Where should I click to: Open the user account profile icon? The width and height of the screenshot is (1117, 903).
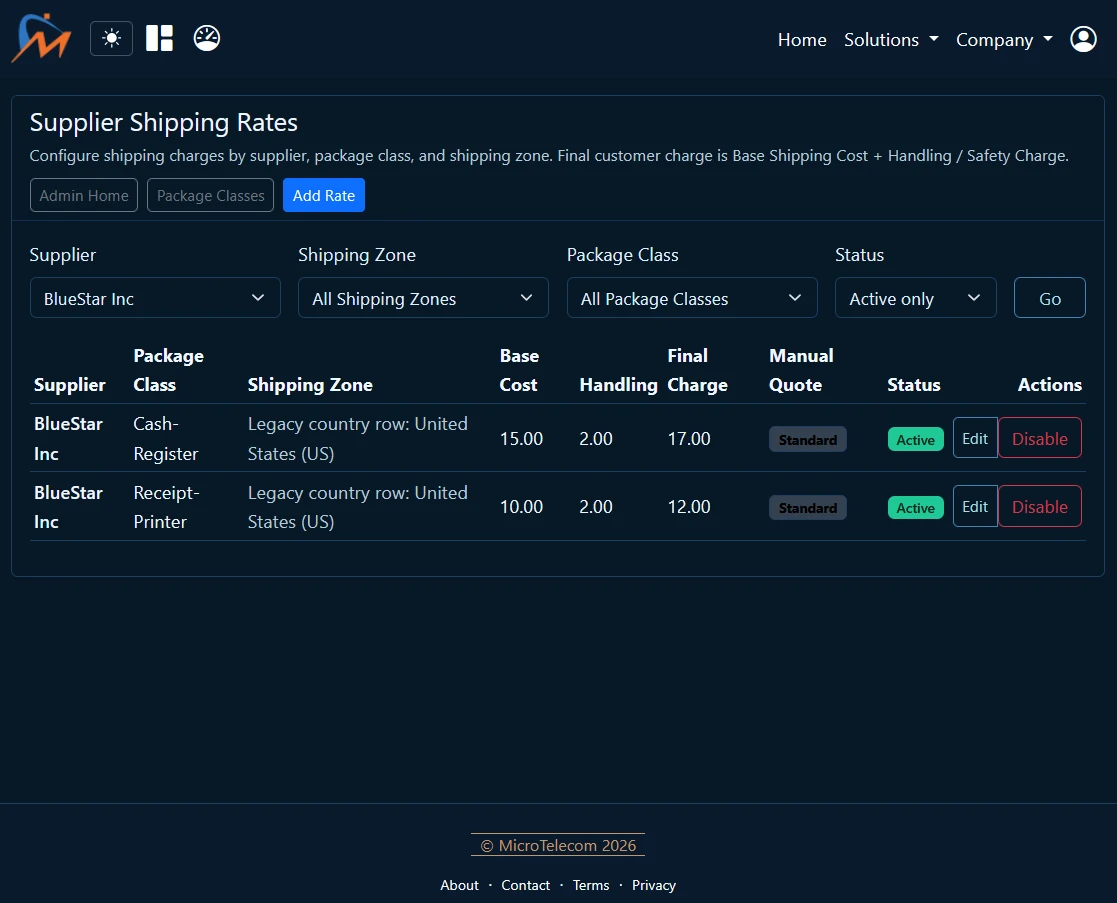(x=1083, y=39)
